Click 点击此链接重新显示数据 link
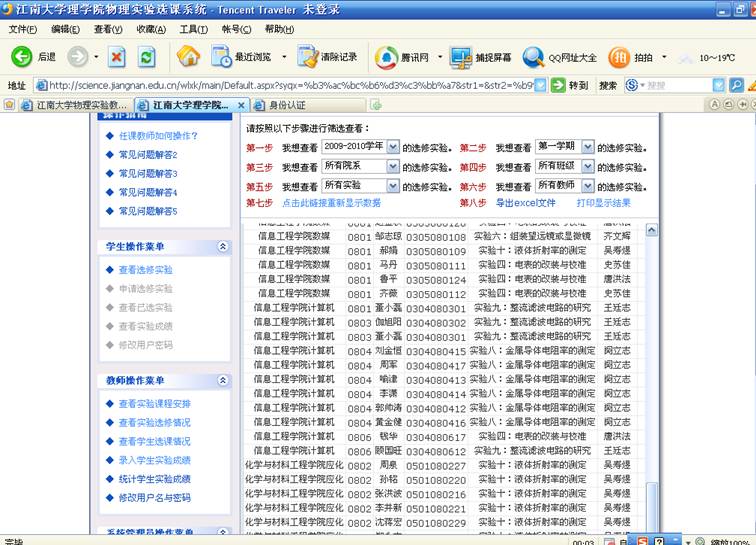 pyautogui.click(x=332, y=203)
